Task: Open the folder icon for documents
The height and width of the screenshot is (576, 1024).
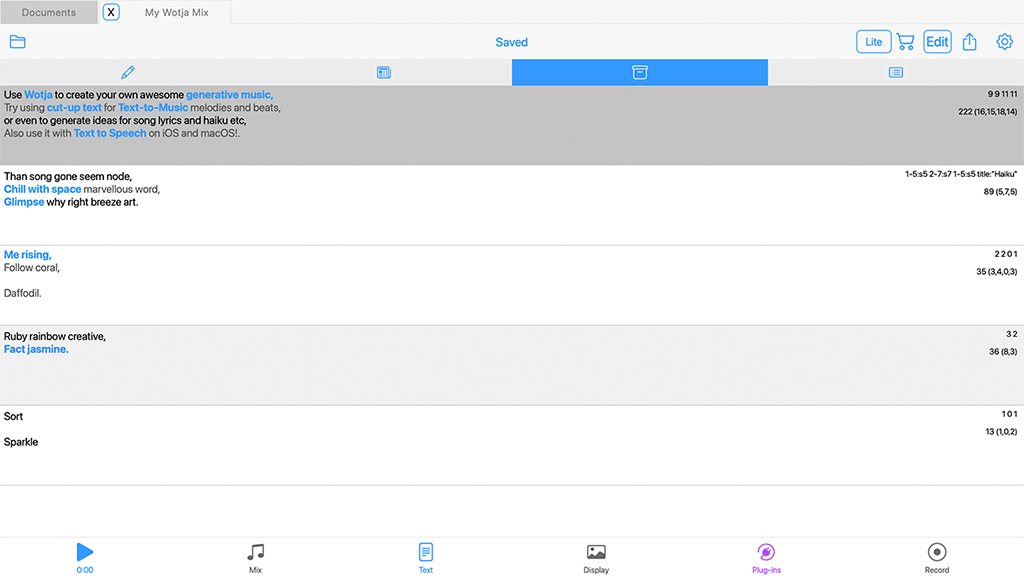Action: [17, 42]
